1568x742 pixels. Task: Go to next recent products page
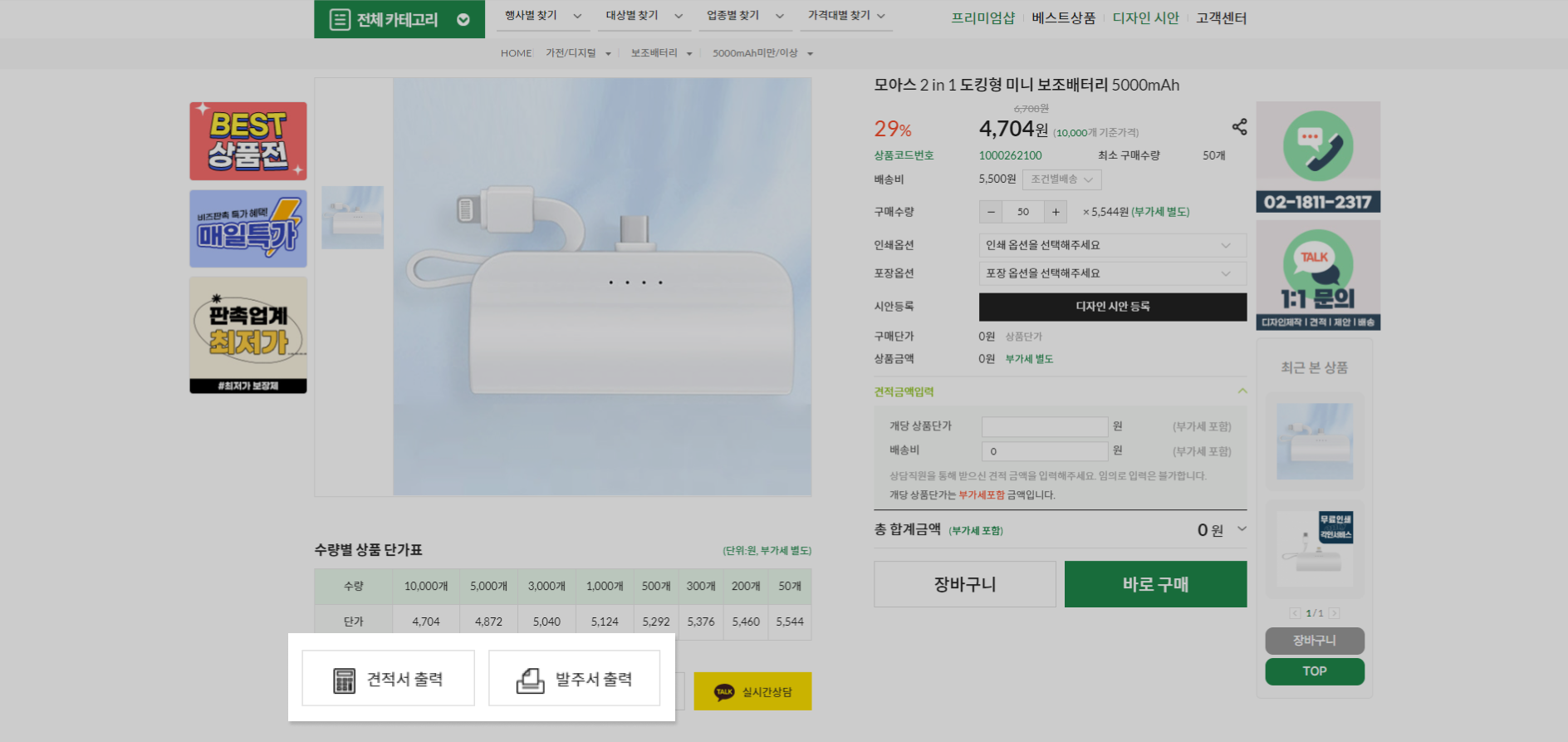[x=1334, y=613]
